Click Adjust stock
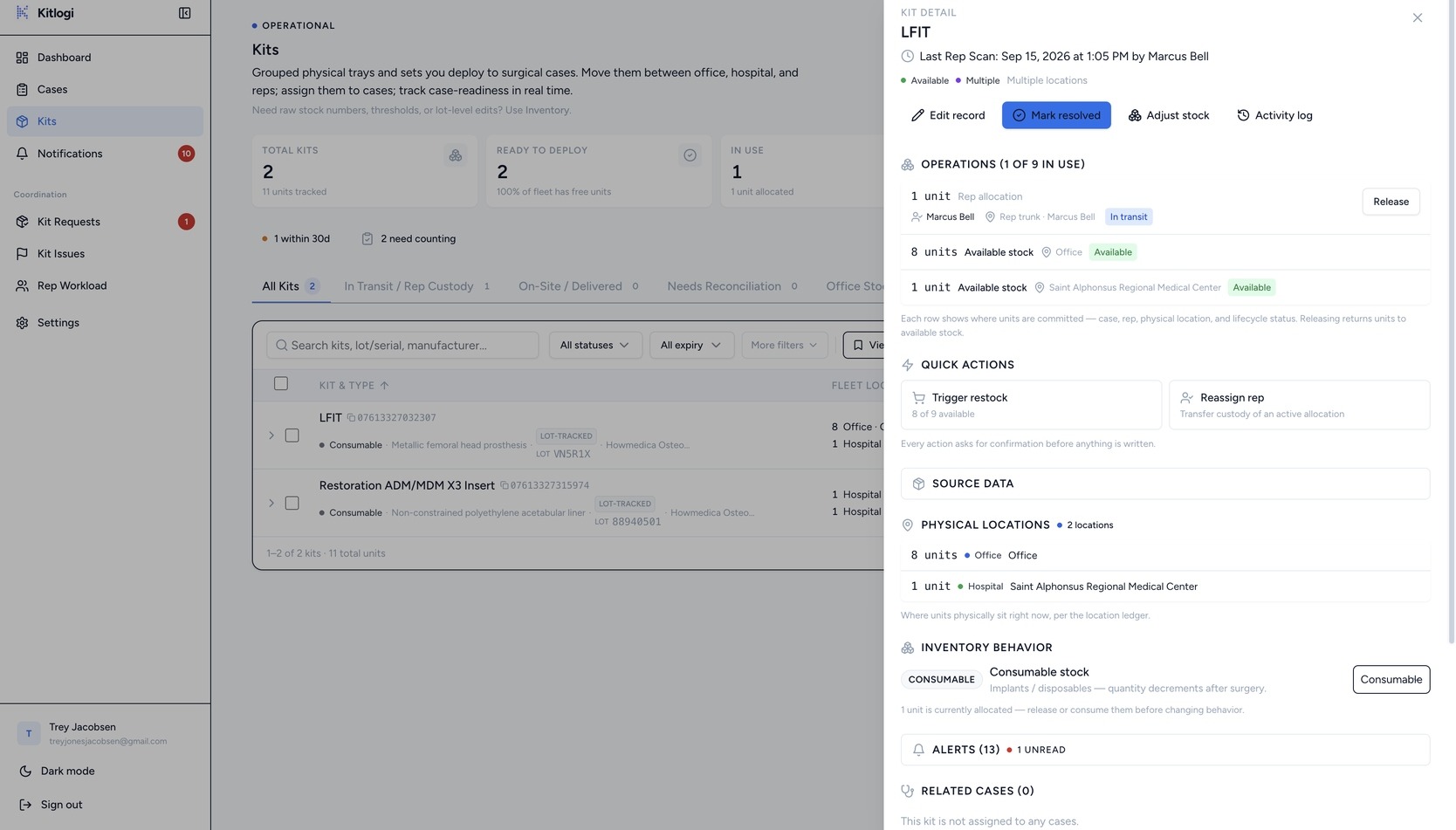1456x830 pixels. 1169,115
